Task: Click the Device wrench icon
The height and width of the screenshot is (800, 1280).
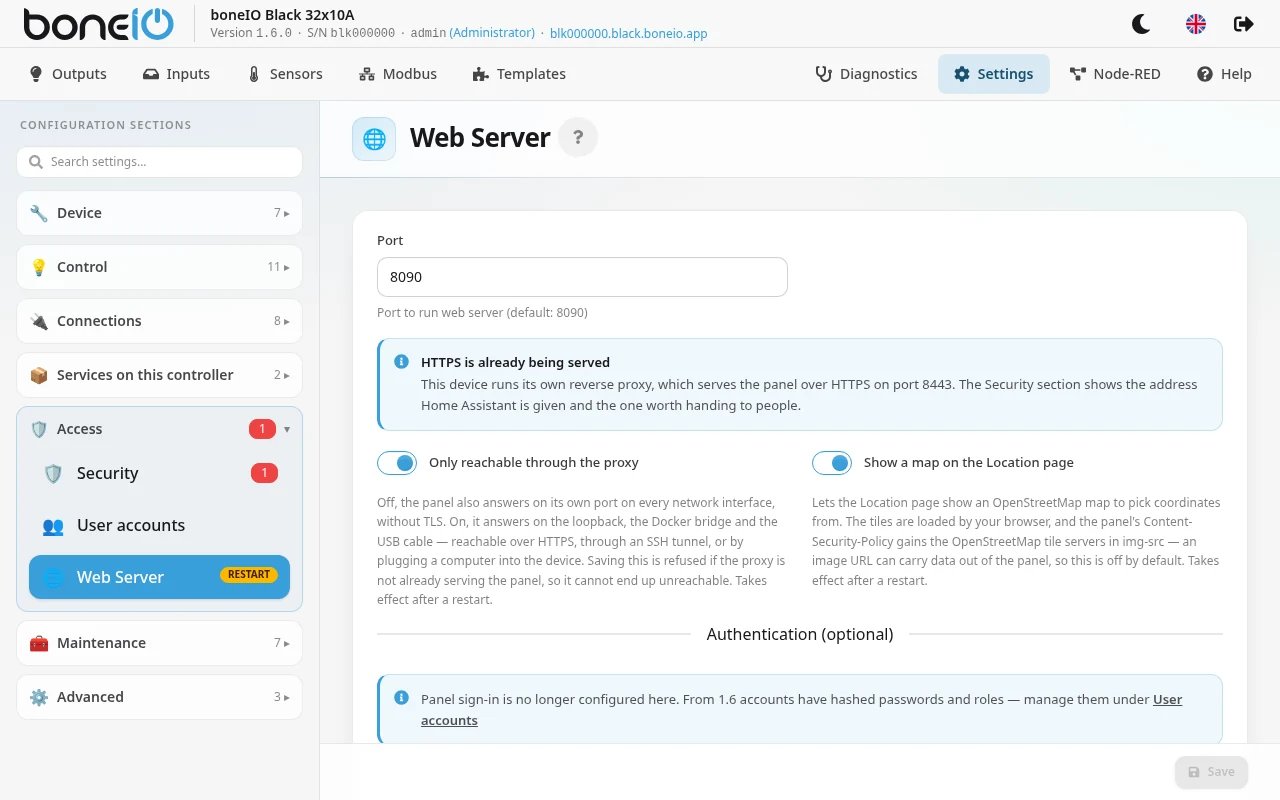Action: [39, 213]
